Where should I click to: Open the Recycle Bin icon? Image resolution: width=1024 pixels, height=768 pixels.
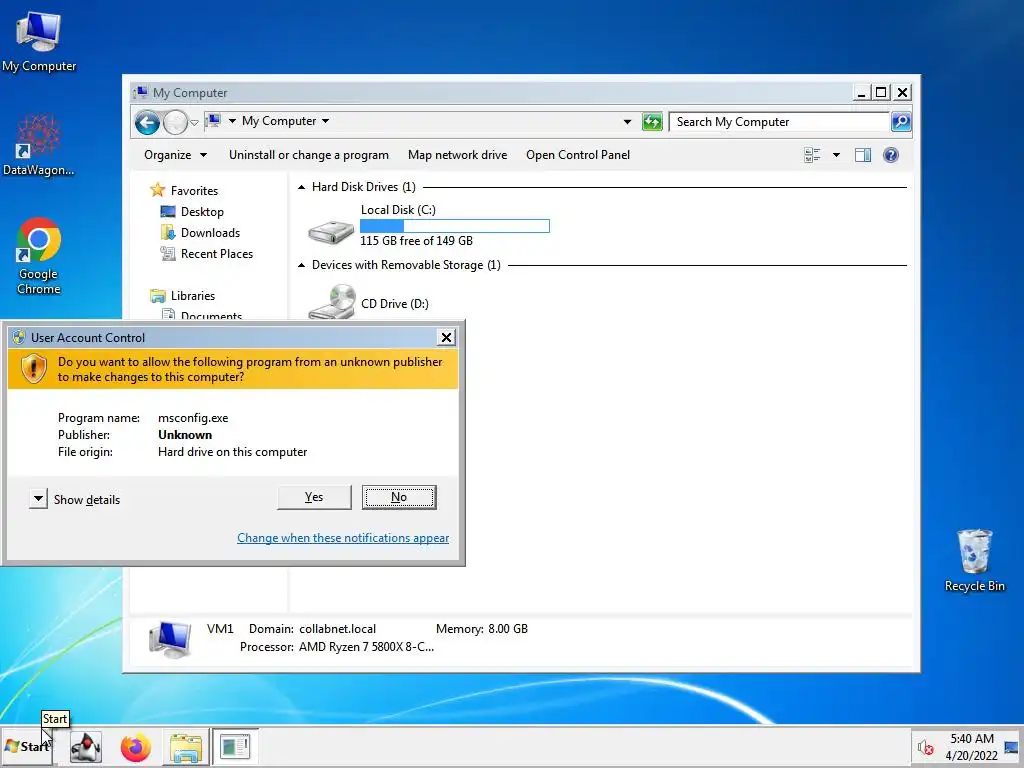pos(974,560)
